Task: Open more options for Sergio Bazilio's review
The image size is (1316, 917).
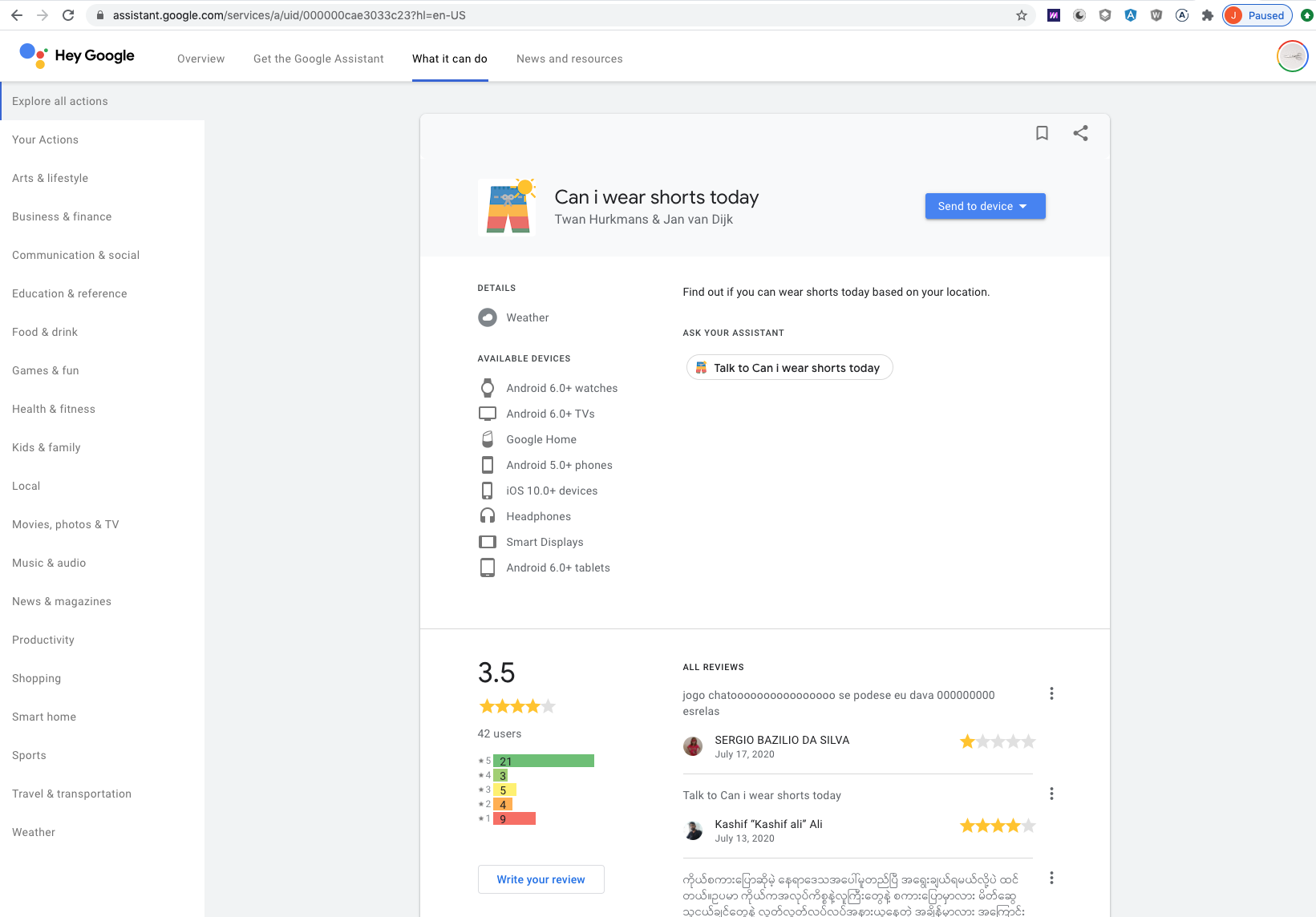Action: coord(1051,693)
